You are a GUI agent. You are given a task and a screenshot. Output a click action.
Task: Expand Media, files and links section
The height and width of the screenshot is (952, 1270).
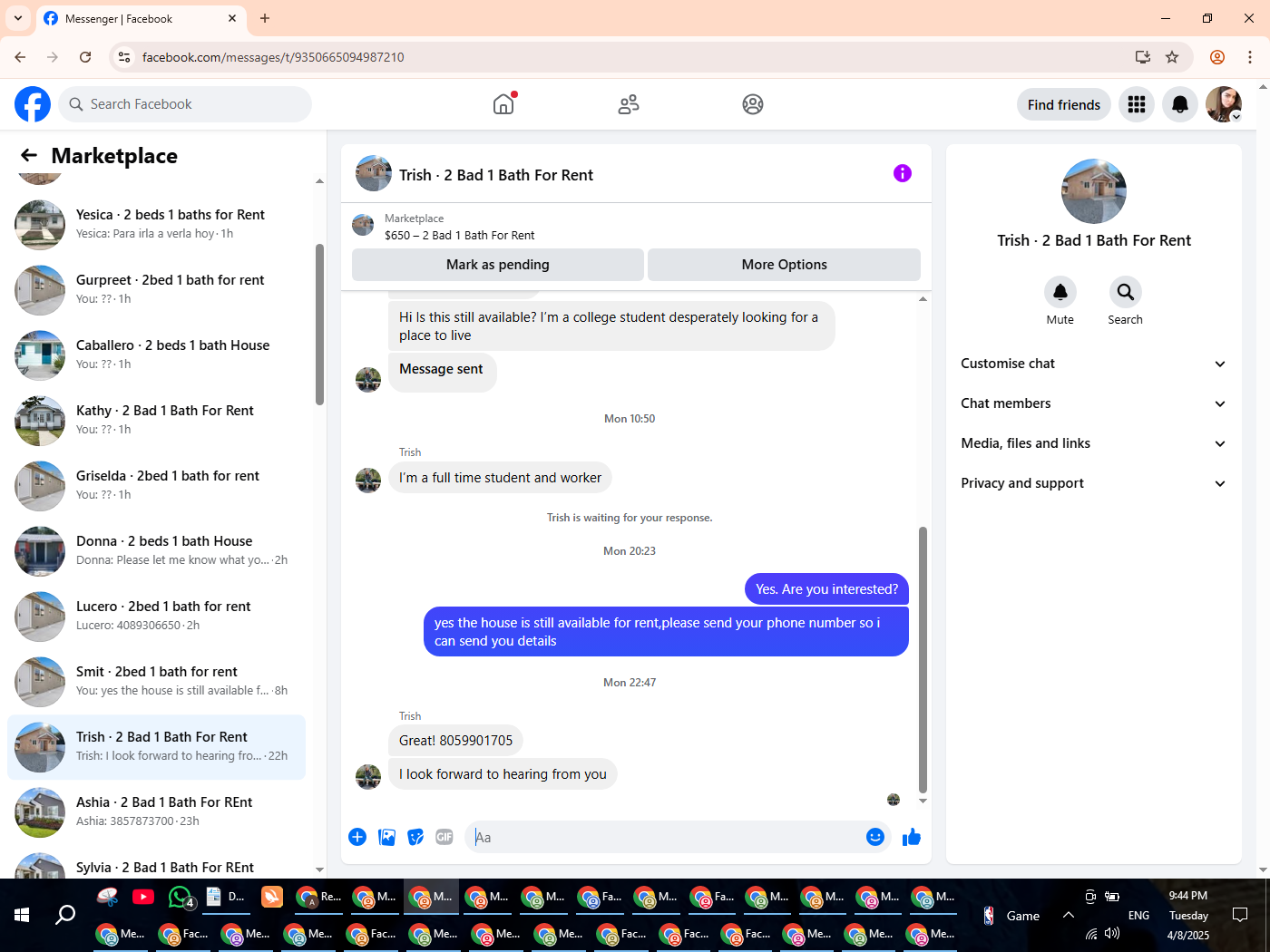1093,443
